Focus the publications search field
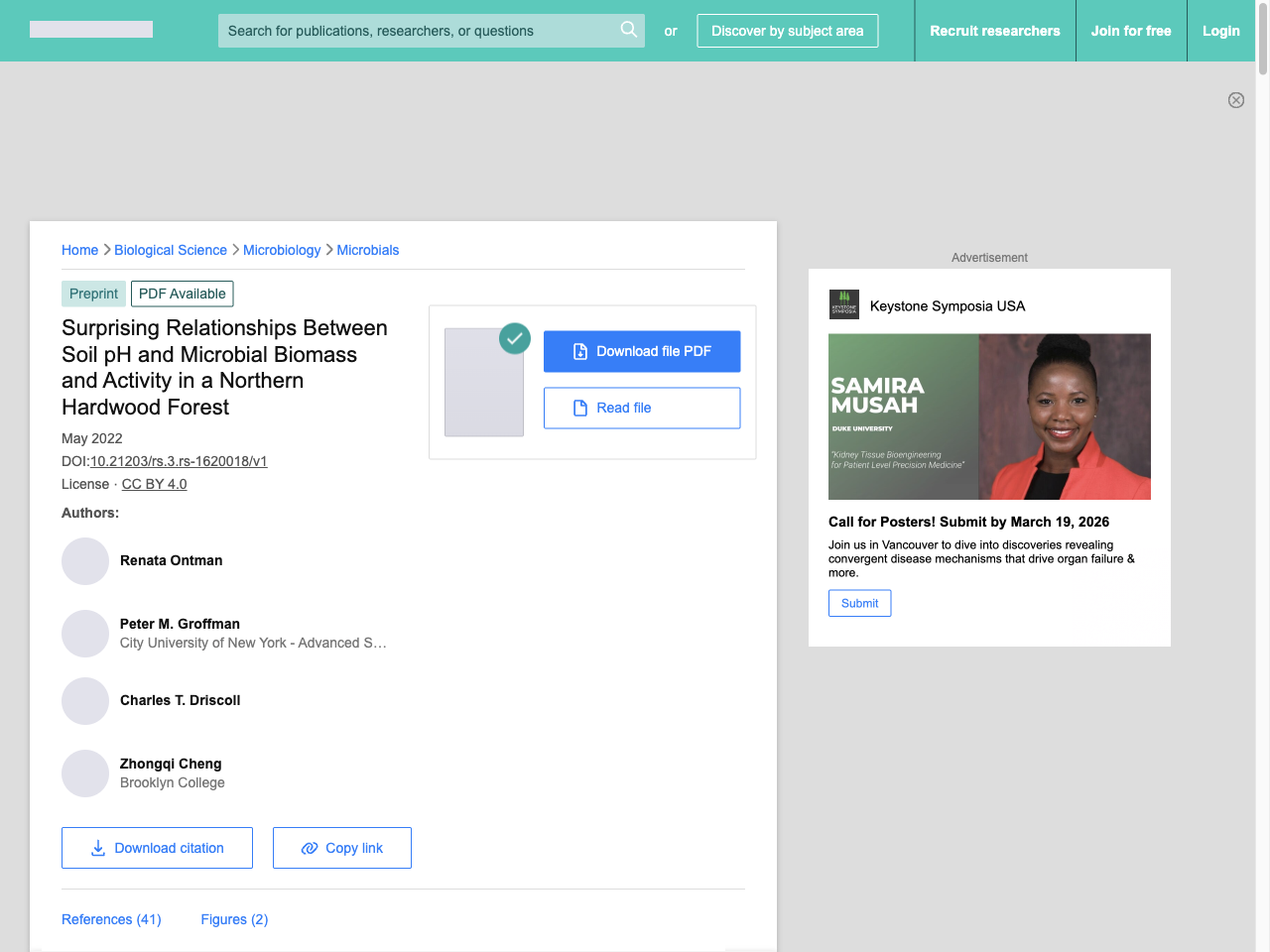The image size is (1270, 952). point(417,31)
